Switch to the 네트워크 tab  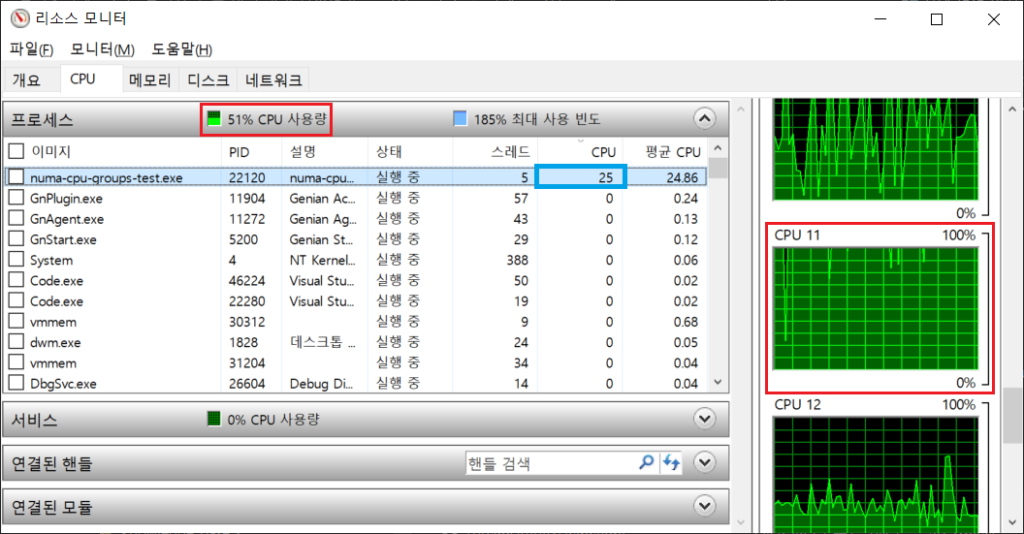273,80
